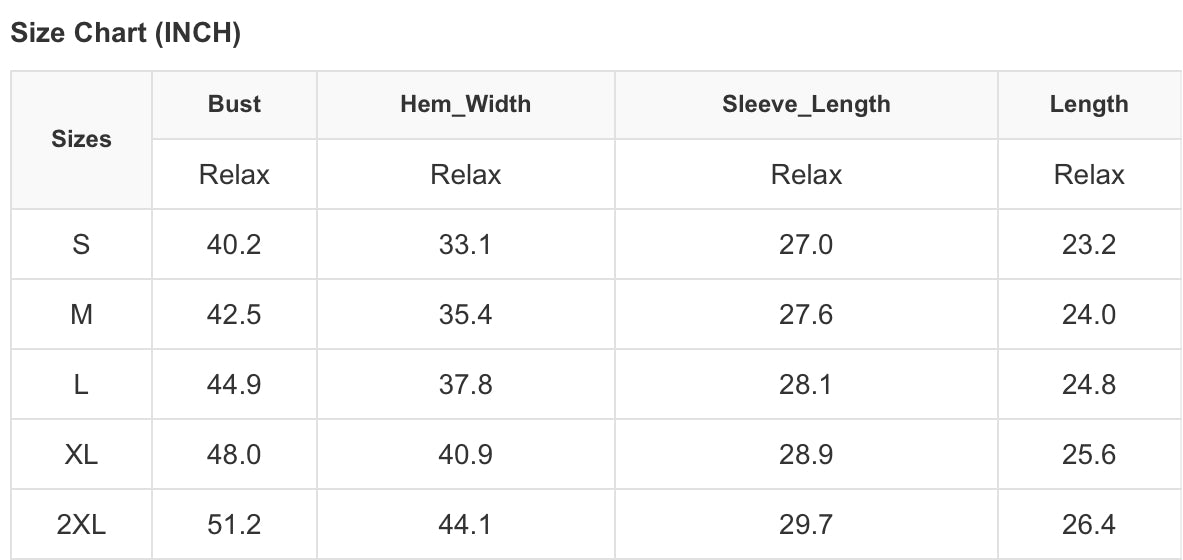This screenshot has width=1183, height=560.
Task: Click bust value 40.2 for size S
Action: point(234,244)
